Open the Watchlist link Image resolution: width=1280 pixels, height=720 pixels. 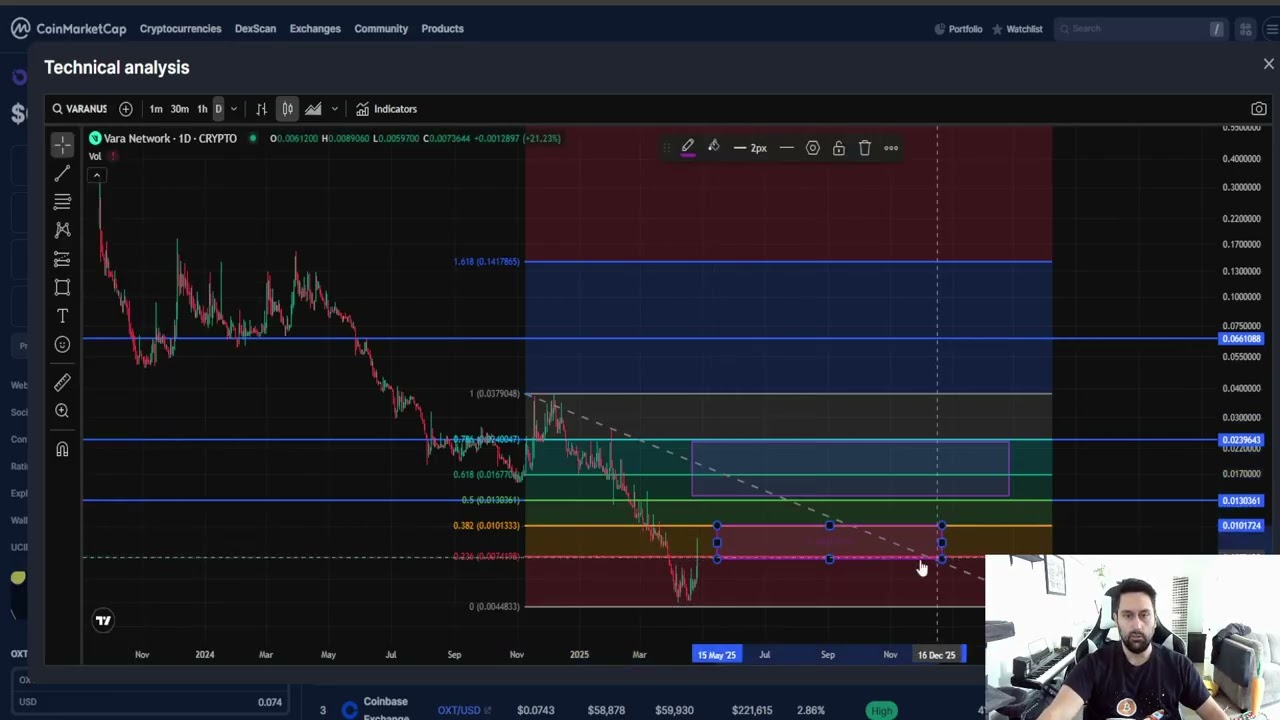1017,29
